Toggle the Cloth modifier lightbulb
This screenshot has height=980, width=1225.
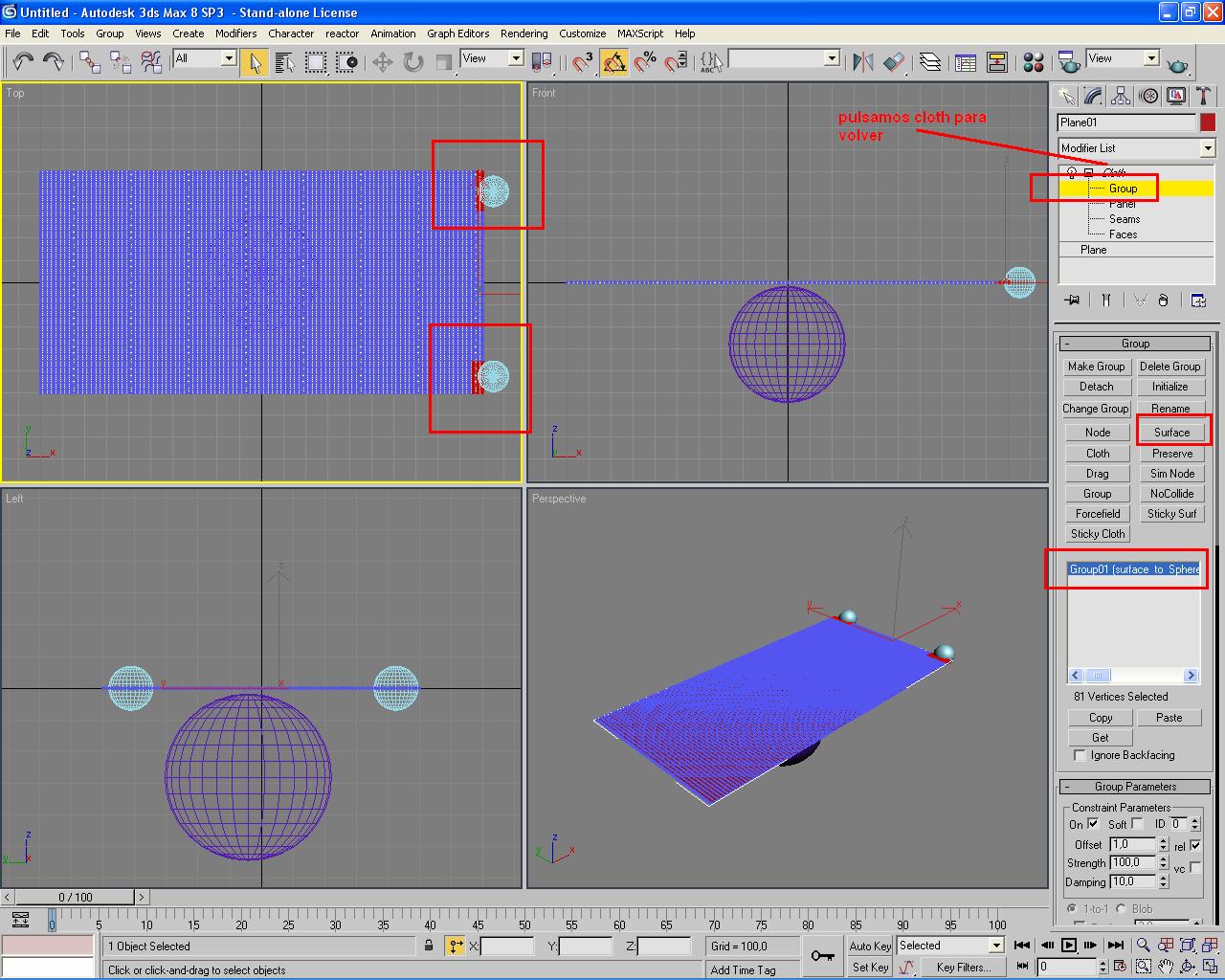click(x=1072, y=173)
